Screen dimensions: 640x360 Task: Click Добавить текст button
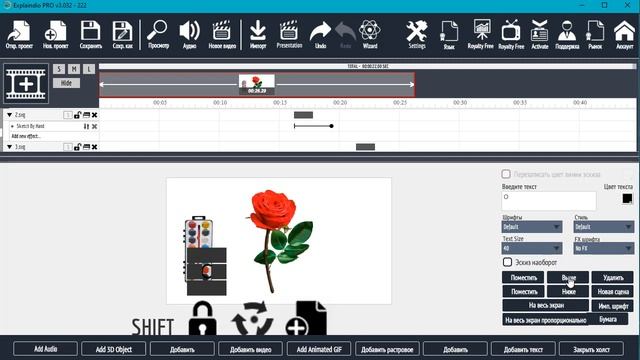point(523,349)
